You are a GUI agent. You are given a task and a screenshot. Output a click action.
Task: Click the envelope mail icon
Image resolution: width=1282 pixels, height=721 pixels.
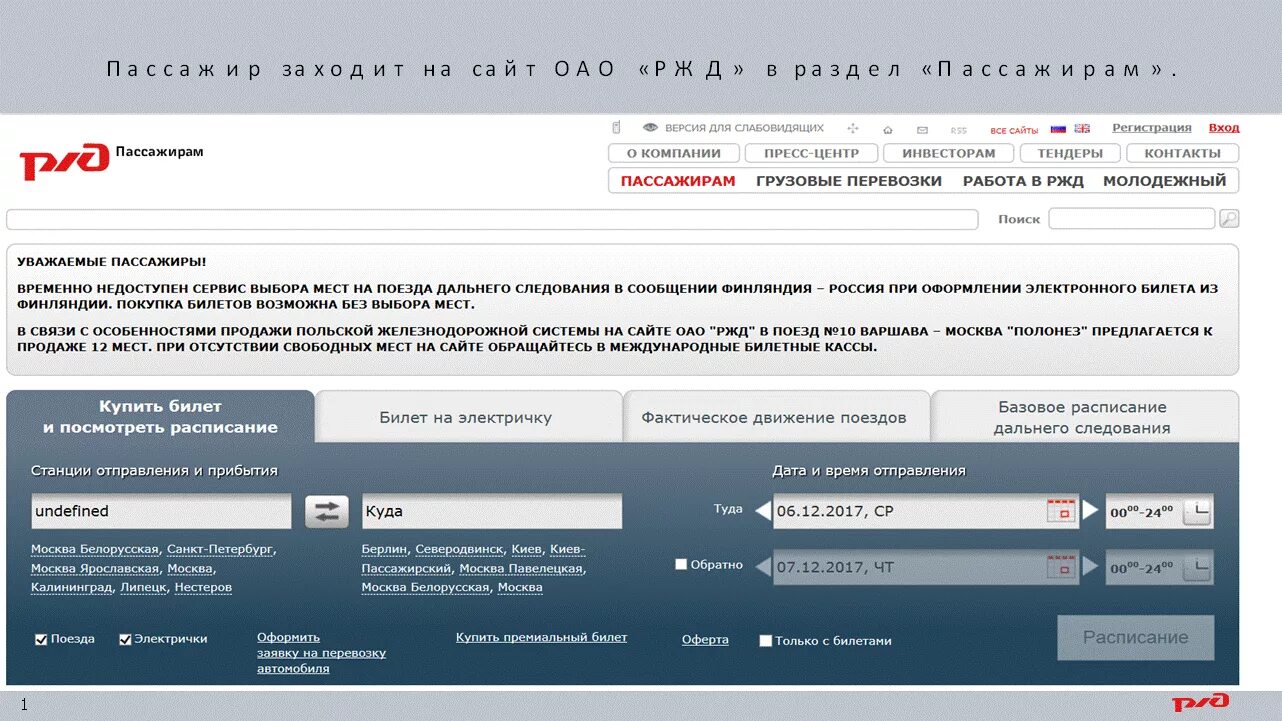pos(922,130)
